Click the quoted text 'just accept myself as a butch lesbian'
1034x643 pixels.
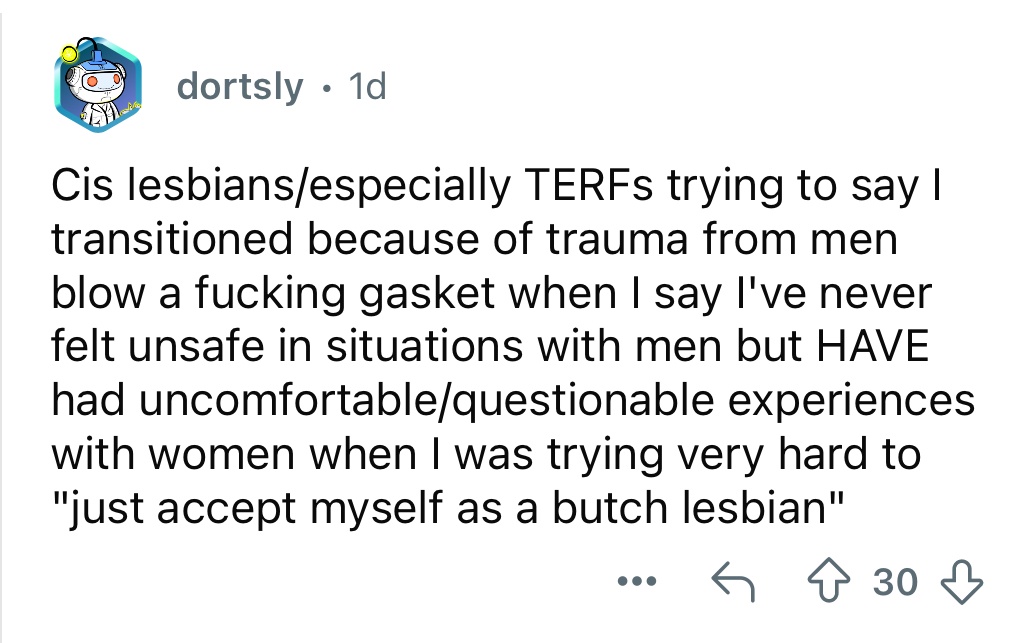[x=448, y=508]
